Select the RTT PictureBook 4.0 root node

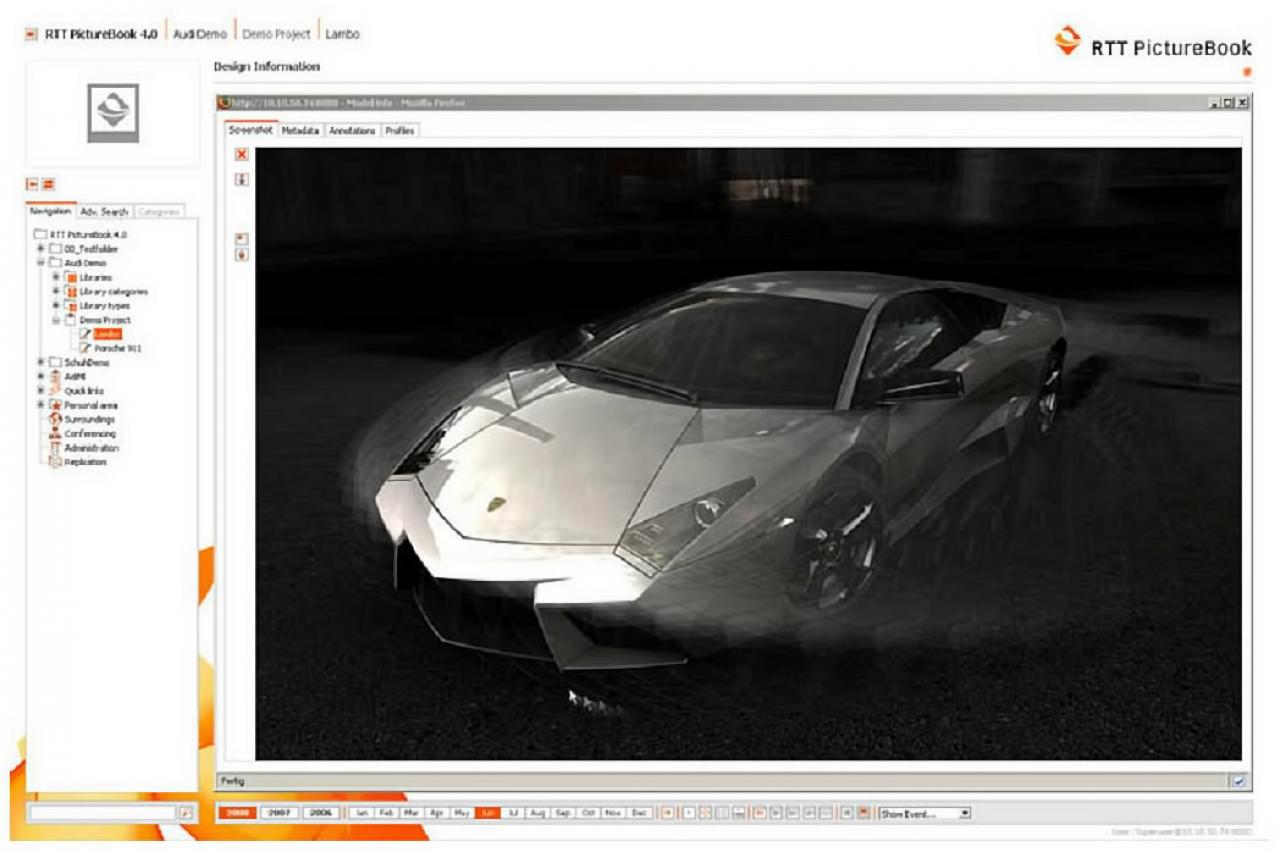pos(89,235)
